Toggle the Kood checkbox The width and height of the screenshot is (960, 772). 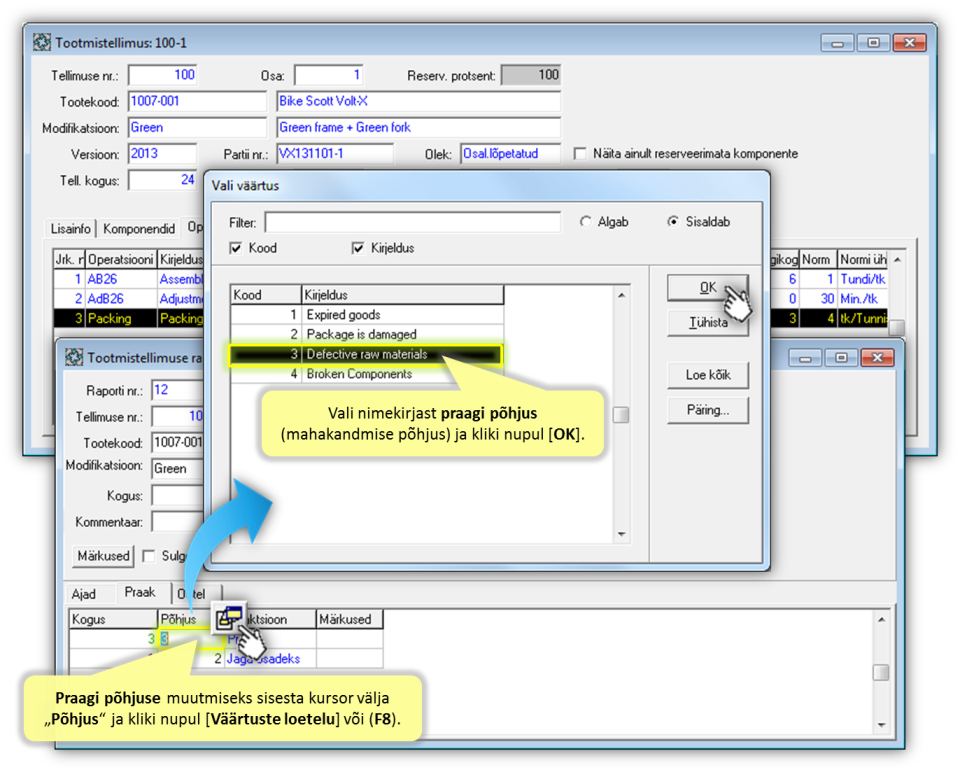236,248
